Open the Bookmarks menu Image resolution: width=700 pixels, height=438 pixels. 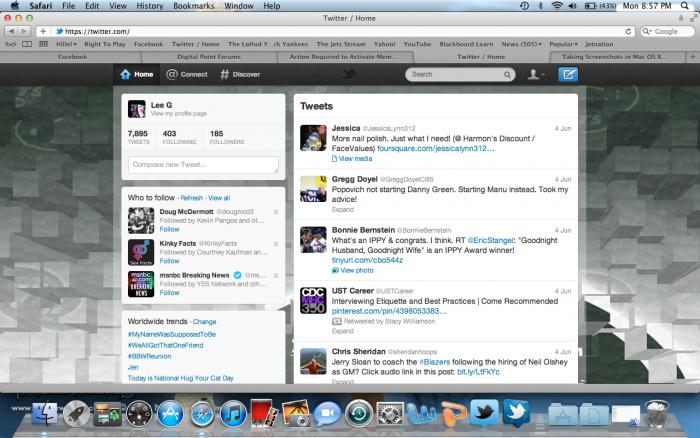coord(193,6)
